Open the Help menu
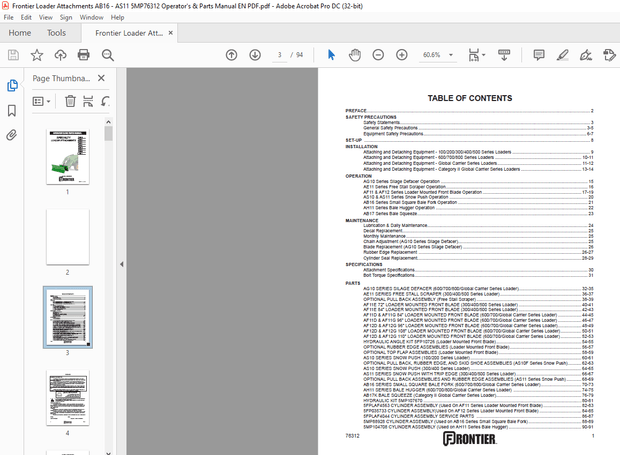620x455 pixels. coord(117,17)
